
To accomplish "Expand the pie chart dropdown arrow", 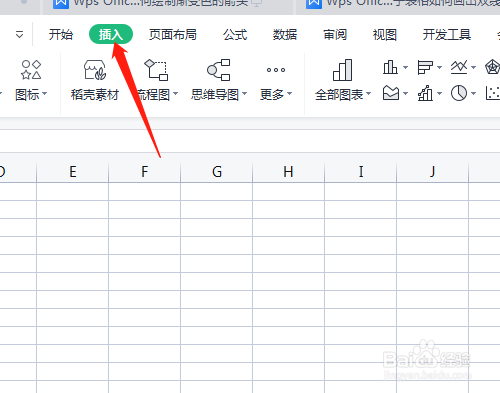I will [473, 93].
